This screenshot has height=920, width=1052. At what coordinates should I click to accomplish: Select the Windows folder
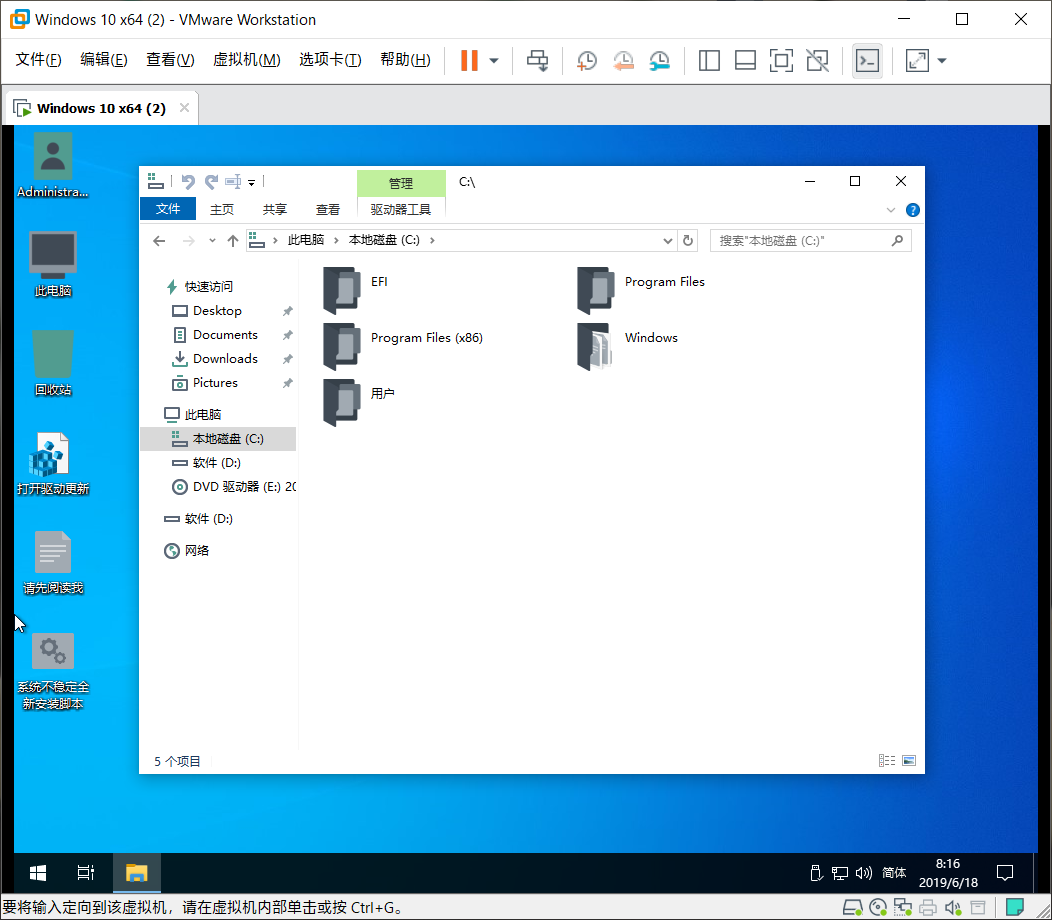coord(627,346)
